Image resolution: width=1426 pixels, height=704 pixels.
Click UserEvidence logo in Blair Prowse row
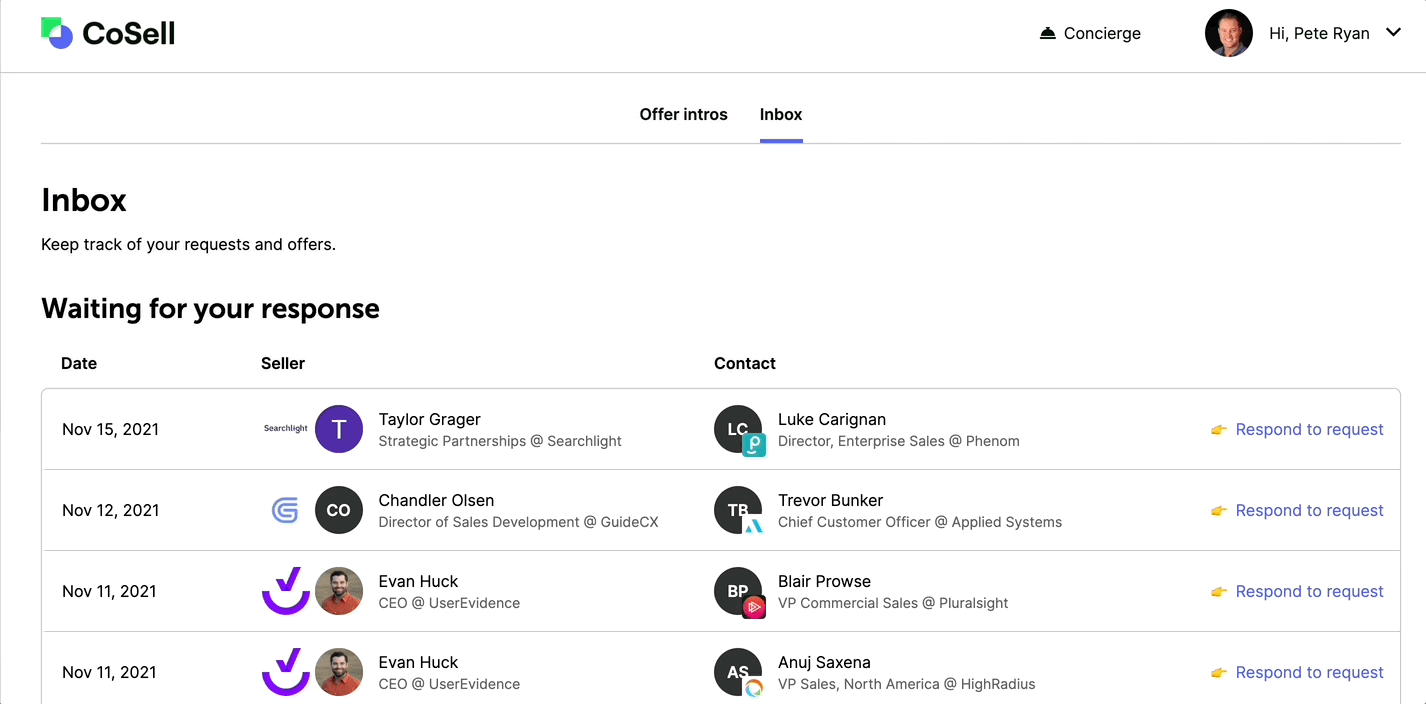286,591
